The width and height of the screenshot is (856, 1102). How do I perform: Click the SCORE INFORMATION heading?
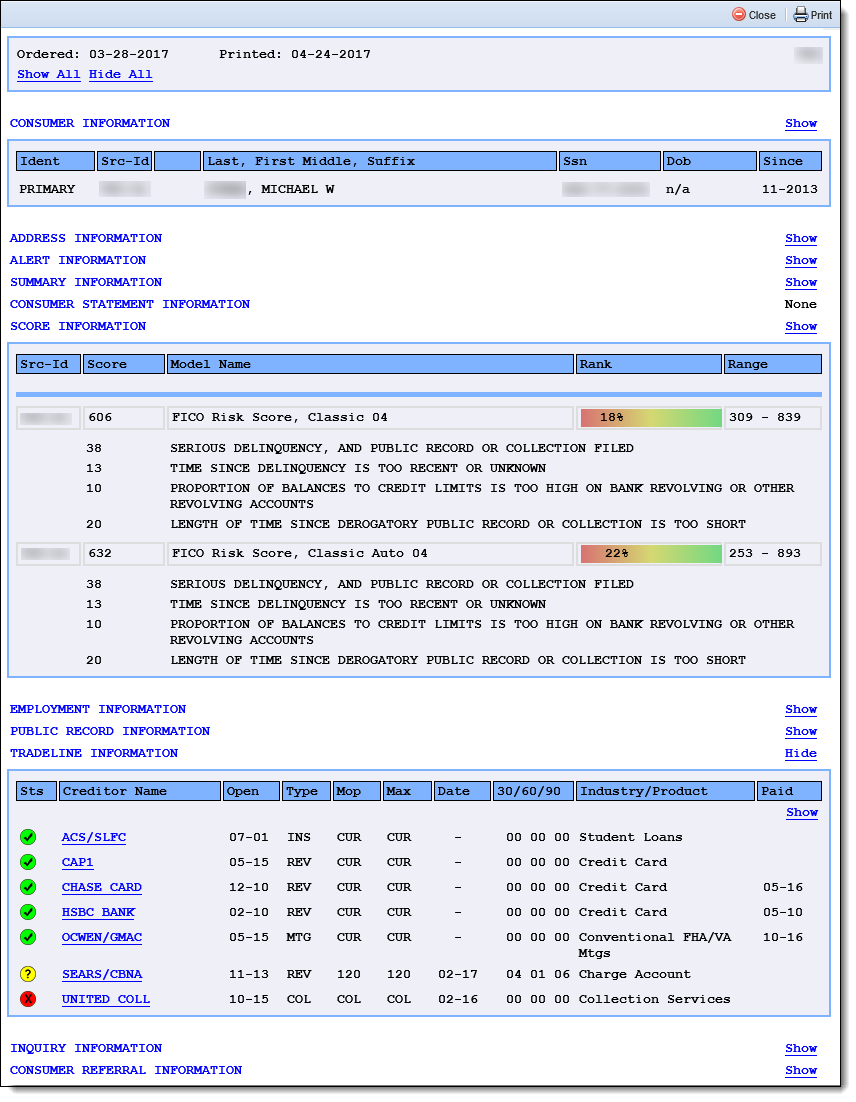point(78,326)
